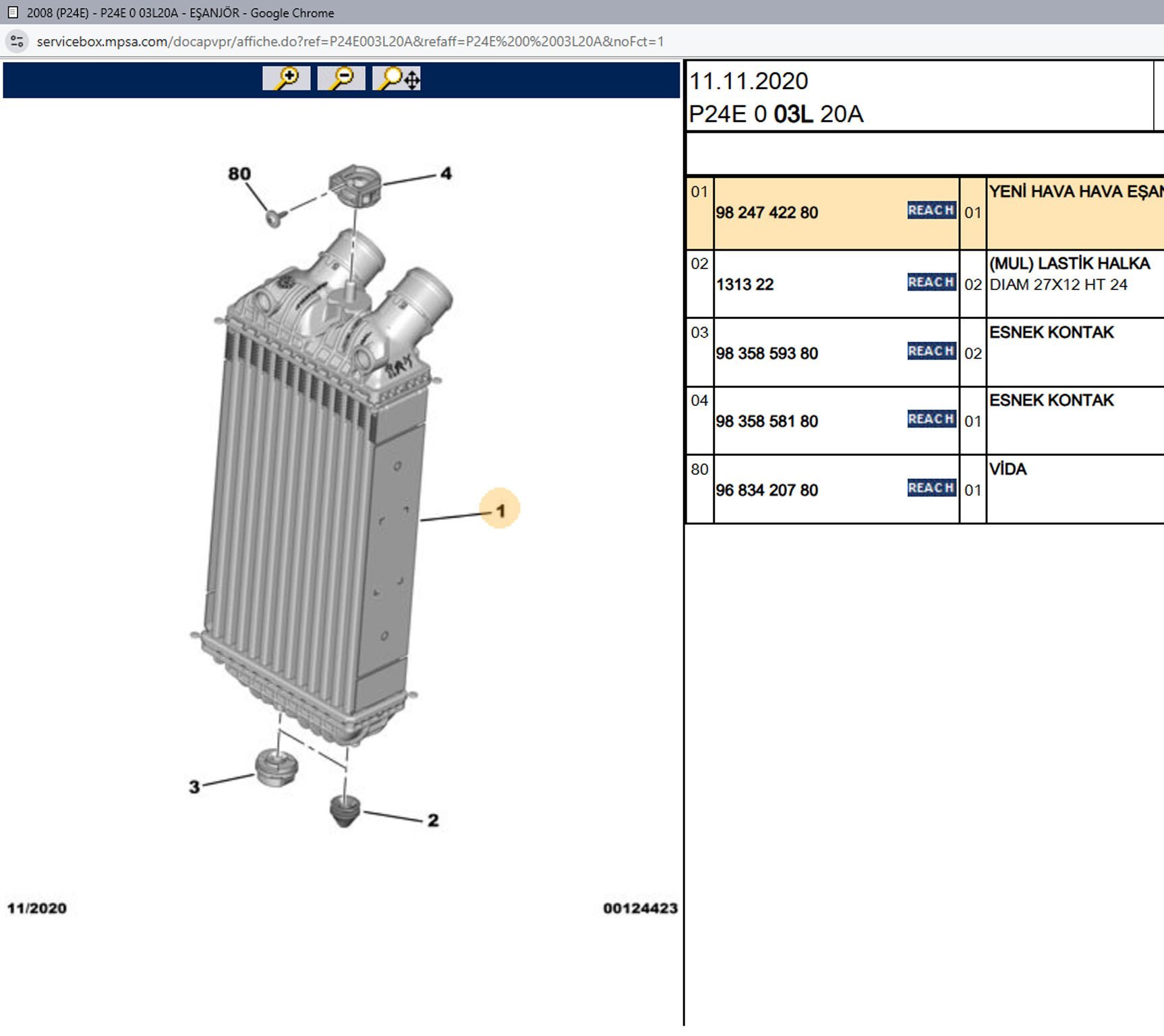
Task: Click REACH badge for part 98 358 593 80
Action: click(931, 351)
